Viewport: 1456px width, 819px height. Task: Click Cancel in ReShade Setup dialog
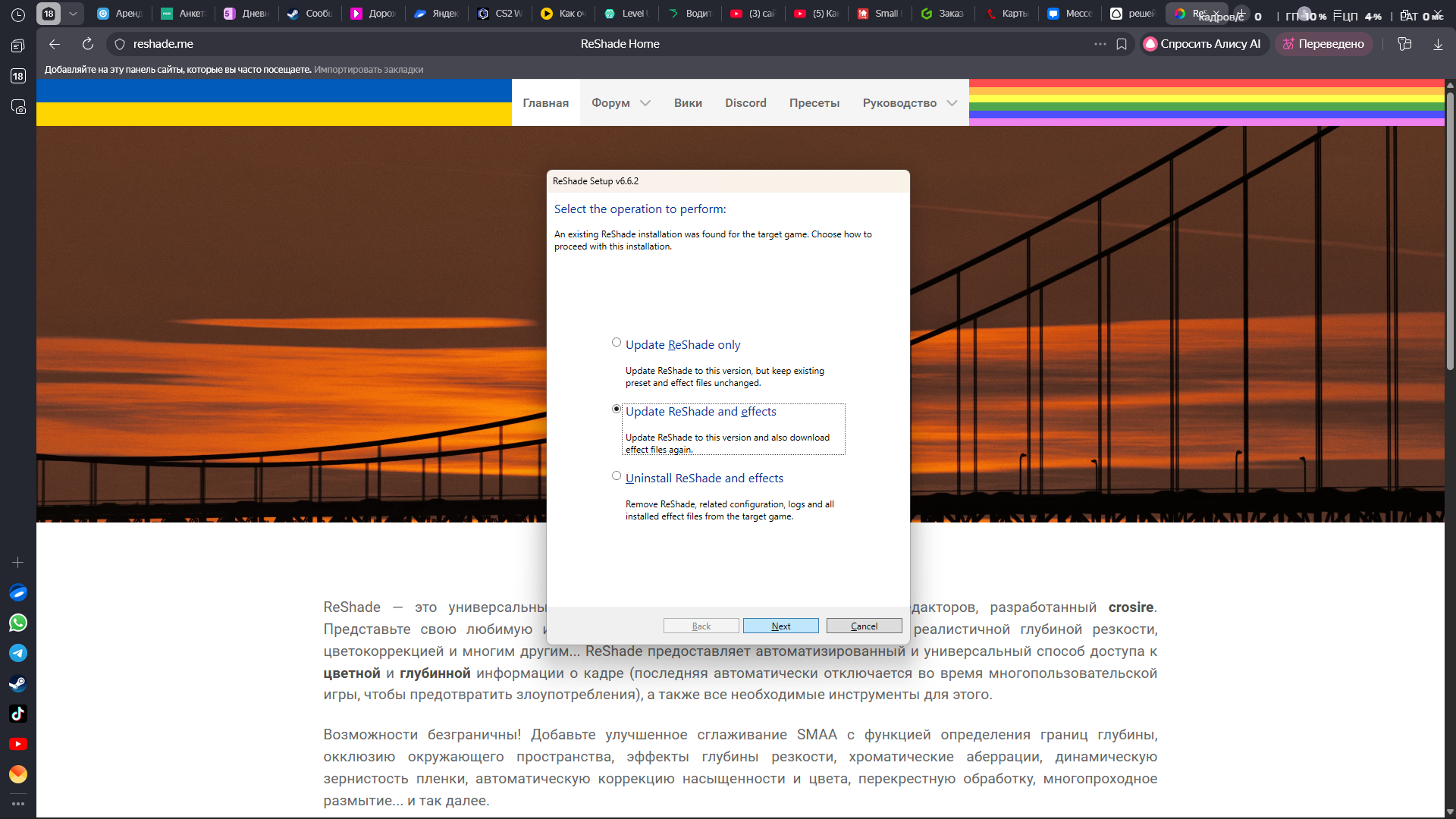tap(864, 626)
